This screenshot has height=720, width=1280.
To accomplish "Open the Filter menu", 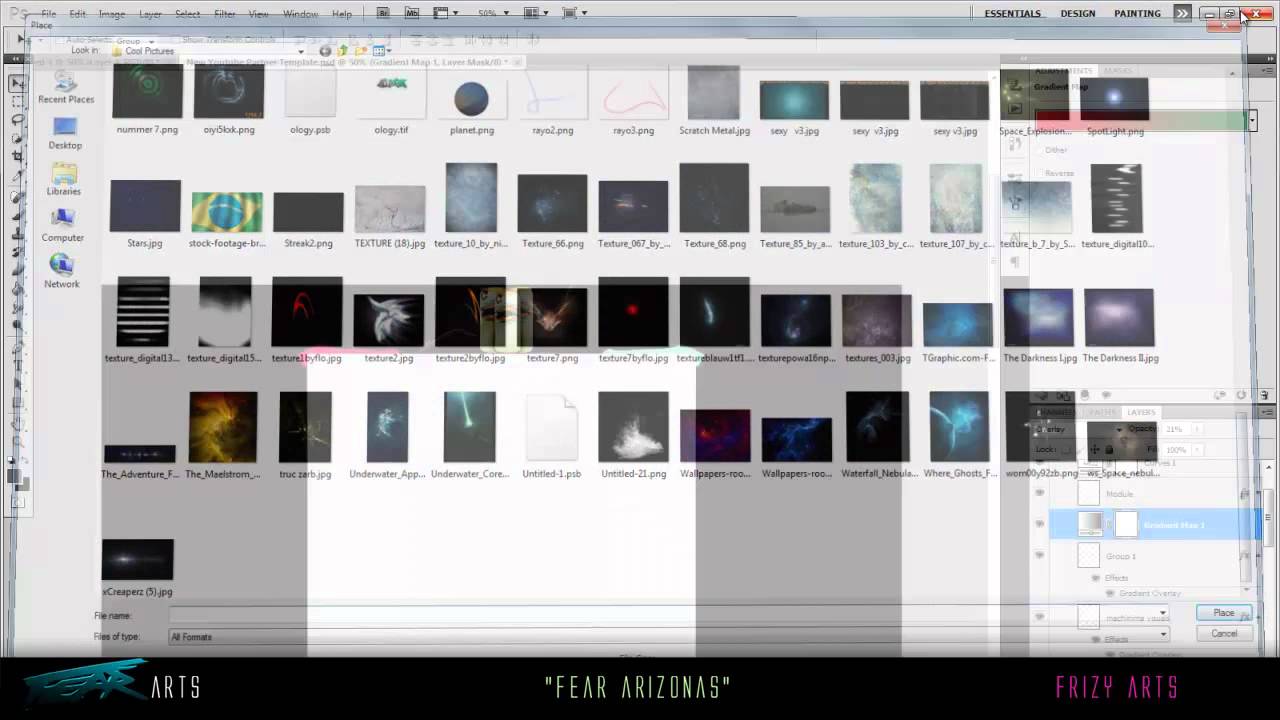I will tap(225, 14).
